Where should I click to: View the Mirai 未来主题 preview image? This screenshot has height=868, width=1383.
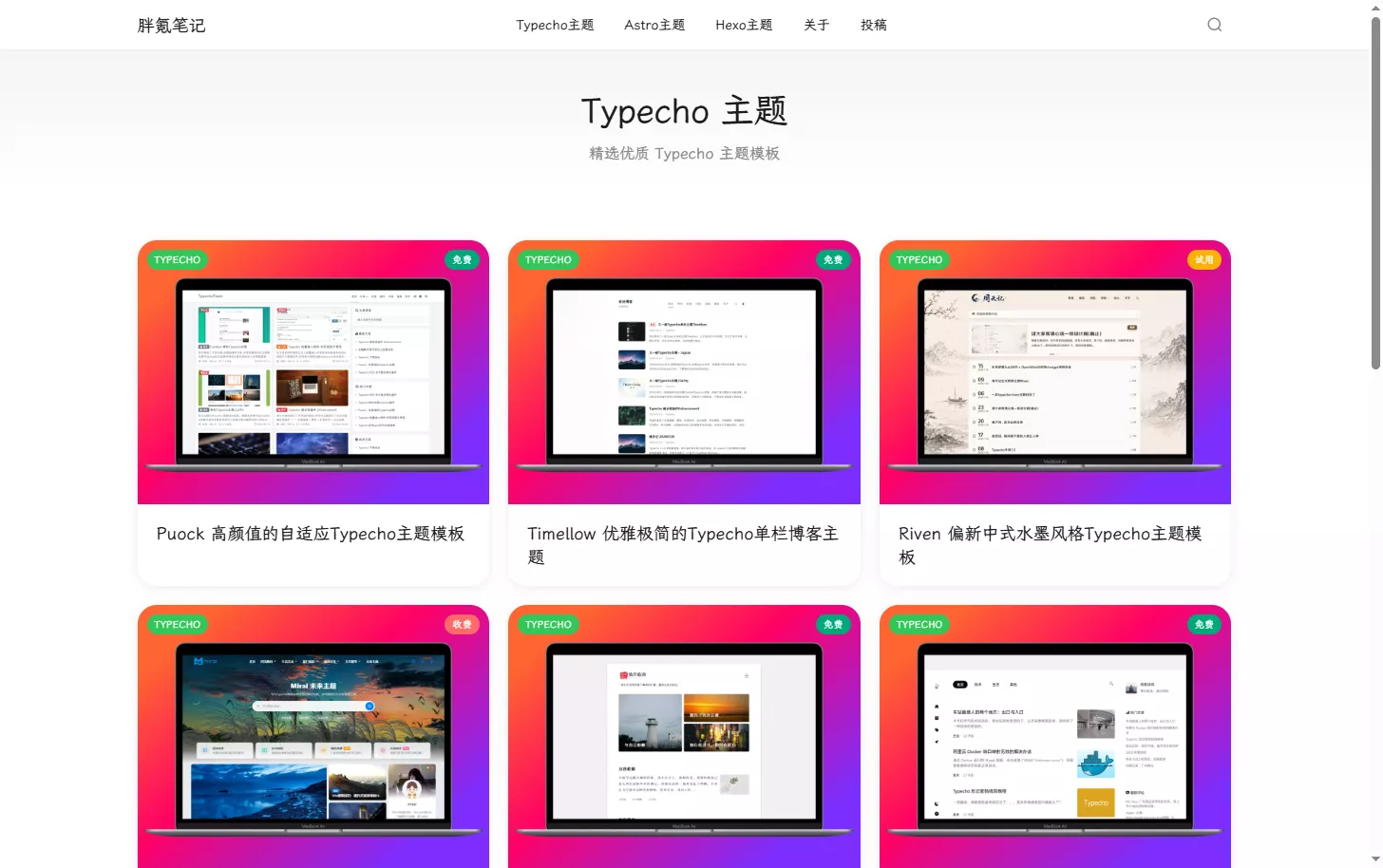pyautogui.click(x=313, y=736)
